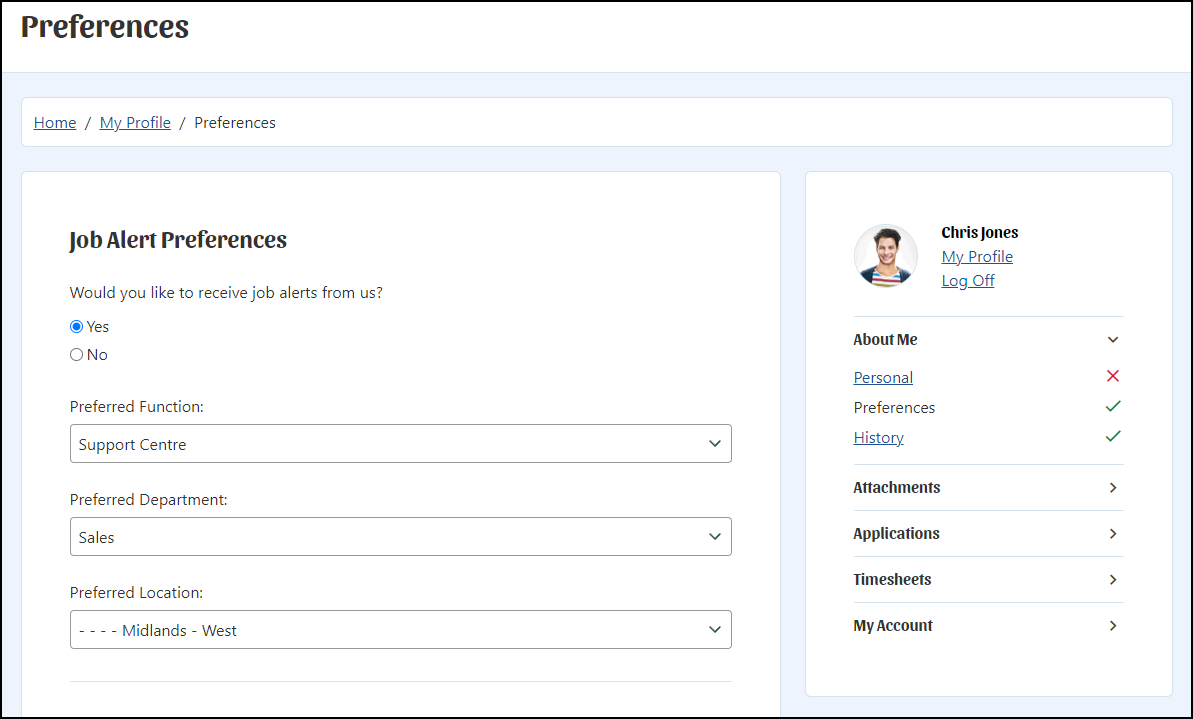Click the Log Off link
The width and height of the screenshot is (1193, 719).
pos(967,280)
